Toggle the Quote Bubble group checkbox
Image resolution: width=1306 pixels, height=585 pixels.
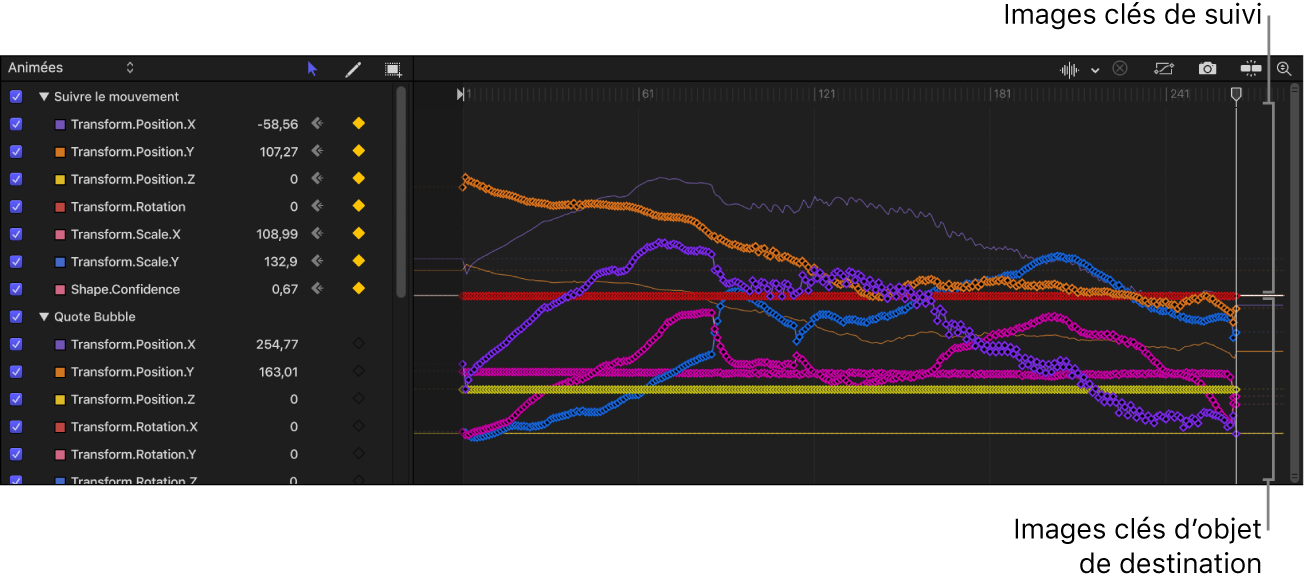(15, 317)
